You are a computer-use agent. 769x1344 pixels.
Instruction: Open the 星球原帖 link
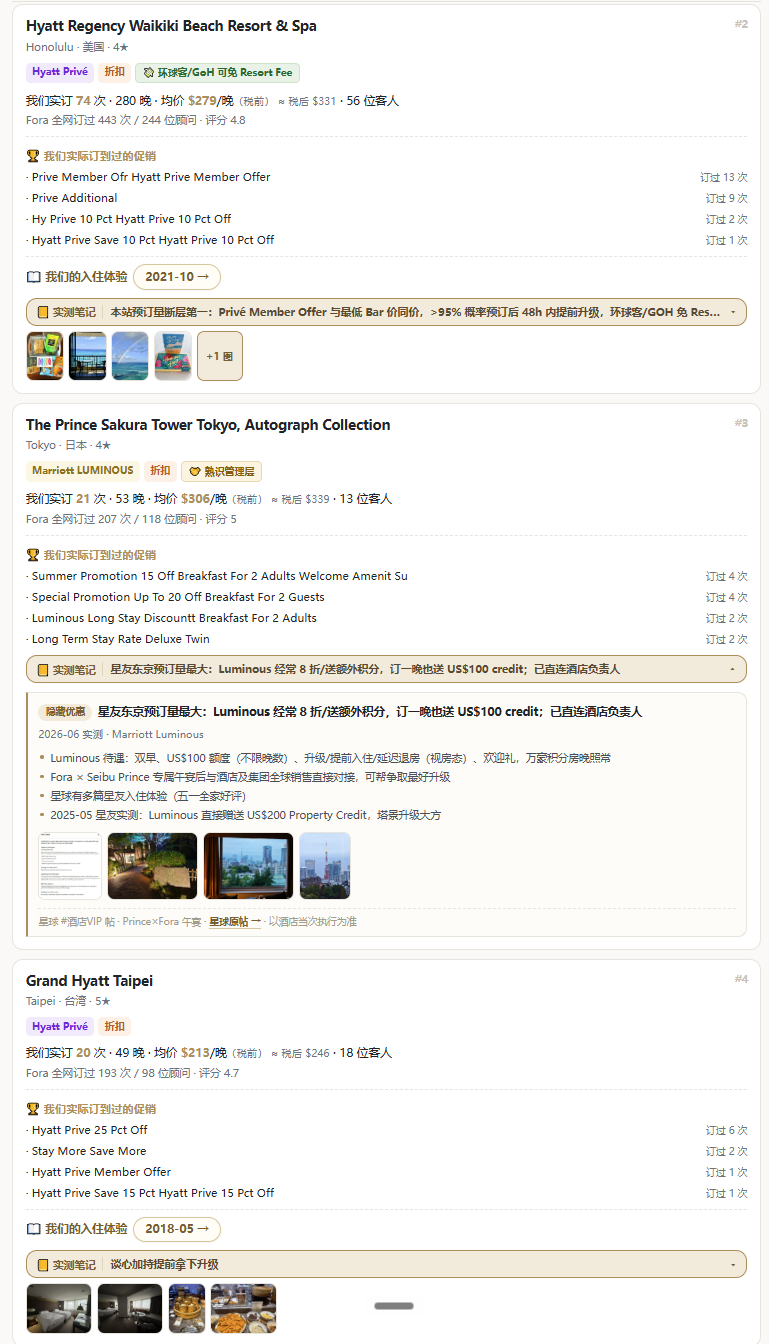(235, 921)
